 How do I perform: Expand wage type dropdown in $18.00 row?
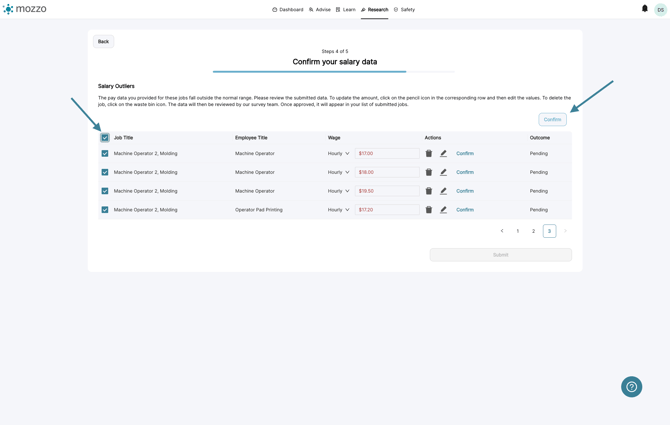(x=338, y=172)
